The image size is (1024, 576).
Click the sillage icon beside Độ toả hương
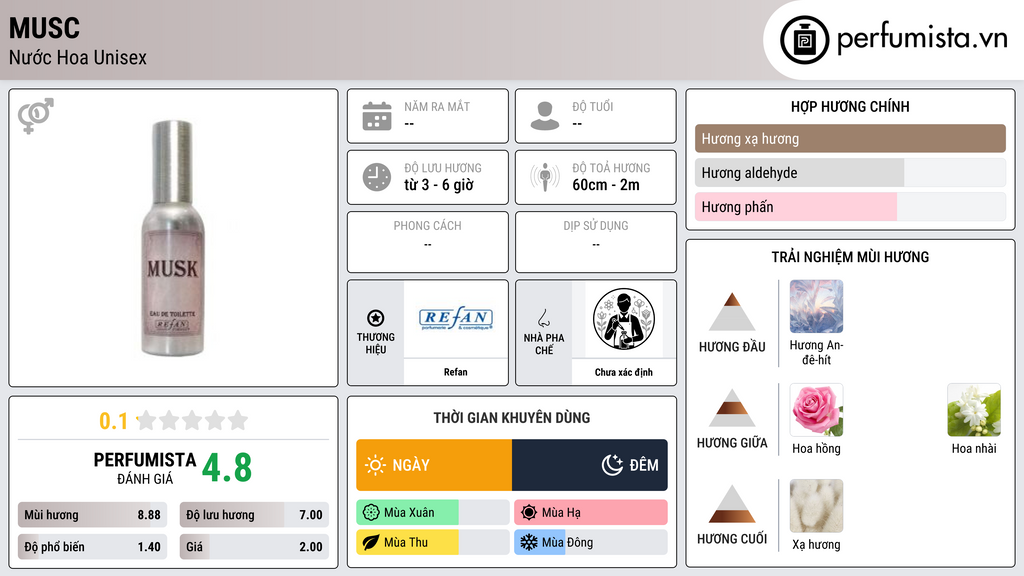point(545,177)
